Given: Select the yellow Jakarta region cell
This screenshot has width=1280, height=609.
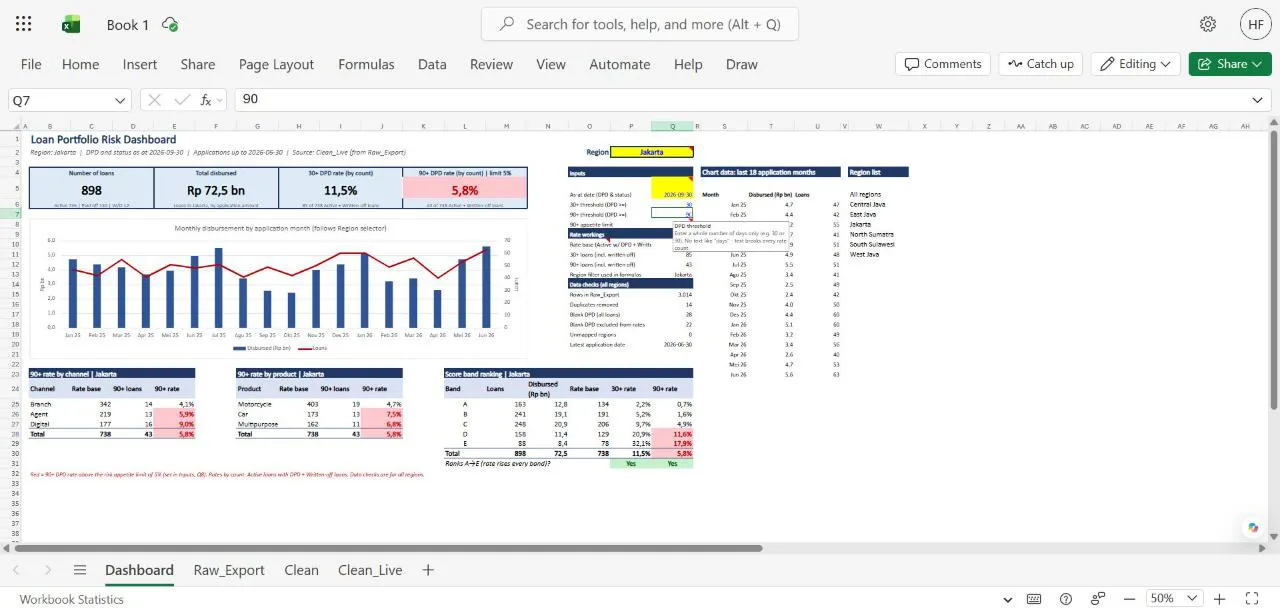Looking at the screenshot, I should click(651, 152).
